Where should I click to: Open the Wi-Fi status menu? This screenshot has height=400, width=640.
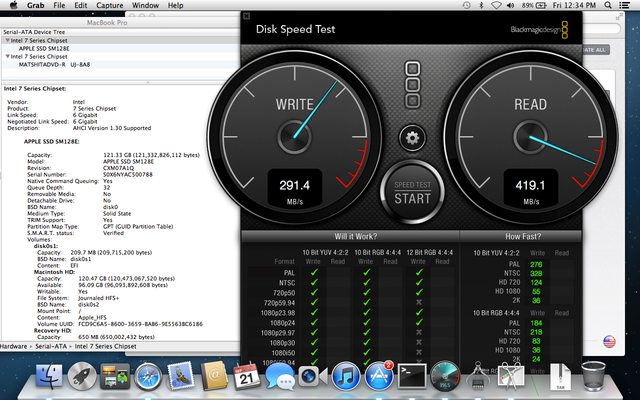(496, 5)
